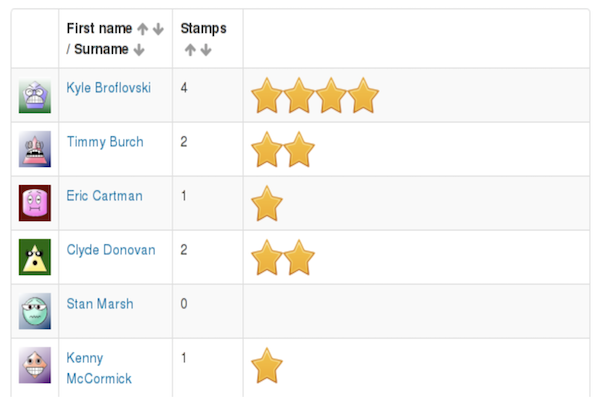Click Kenny McCormick's star stamp
600x400 pixels.
click(267, 365)
